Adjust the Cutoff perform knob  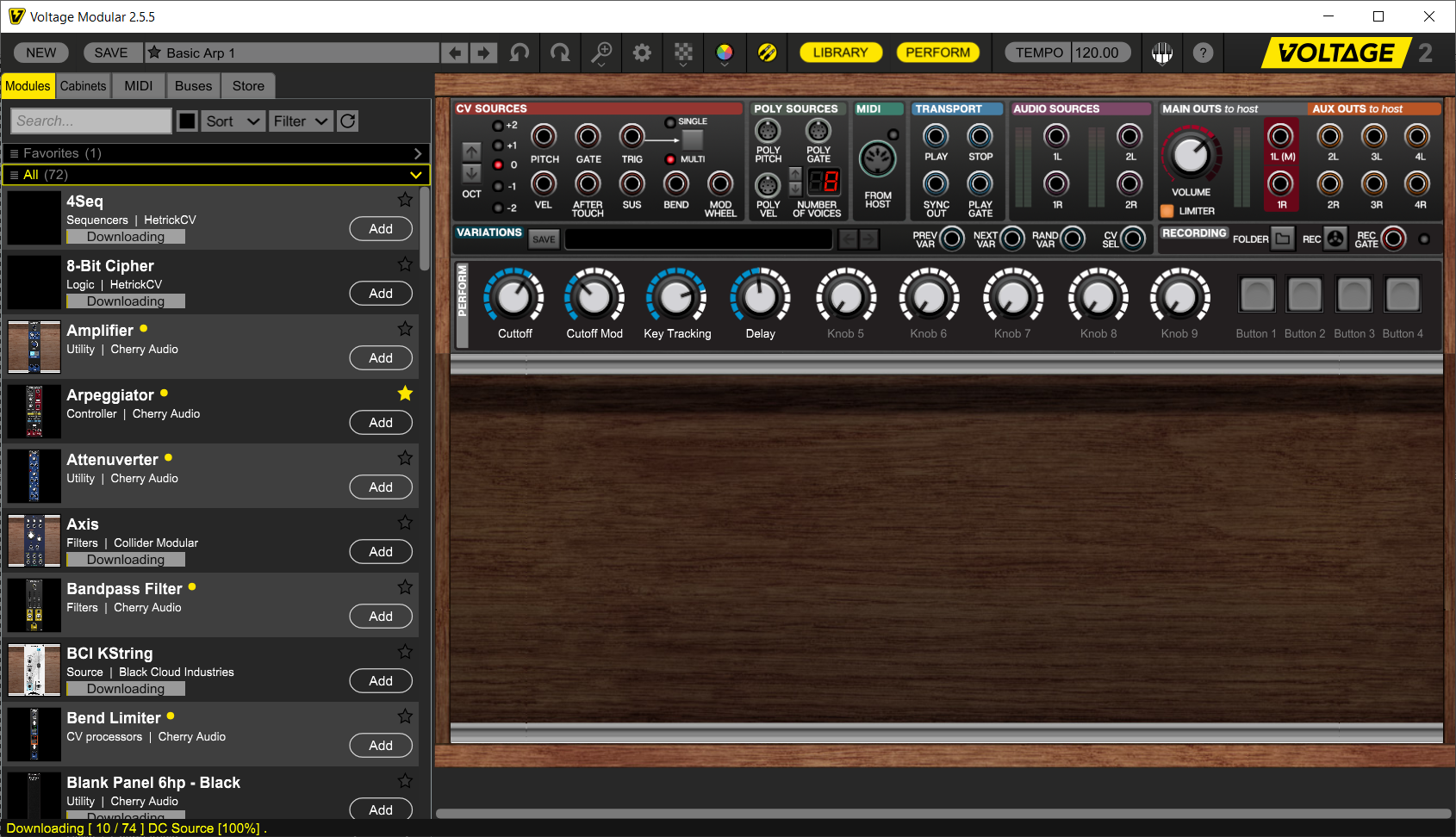[514, 297]
